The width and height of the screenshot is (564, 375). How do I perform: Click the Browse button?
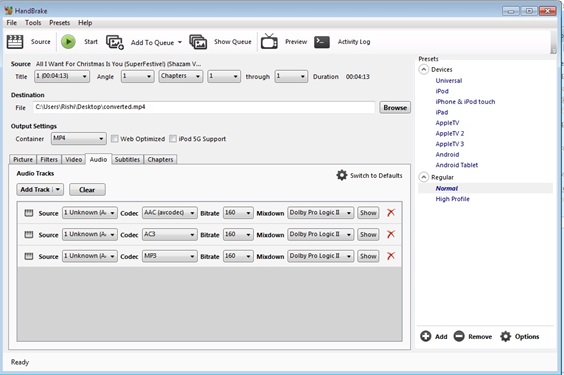(x=395, y=108)
